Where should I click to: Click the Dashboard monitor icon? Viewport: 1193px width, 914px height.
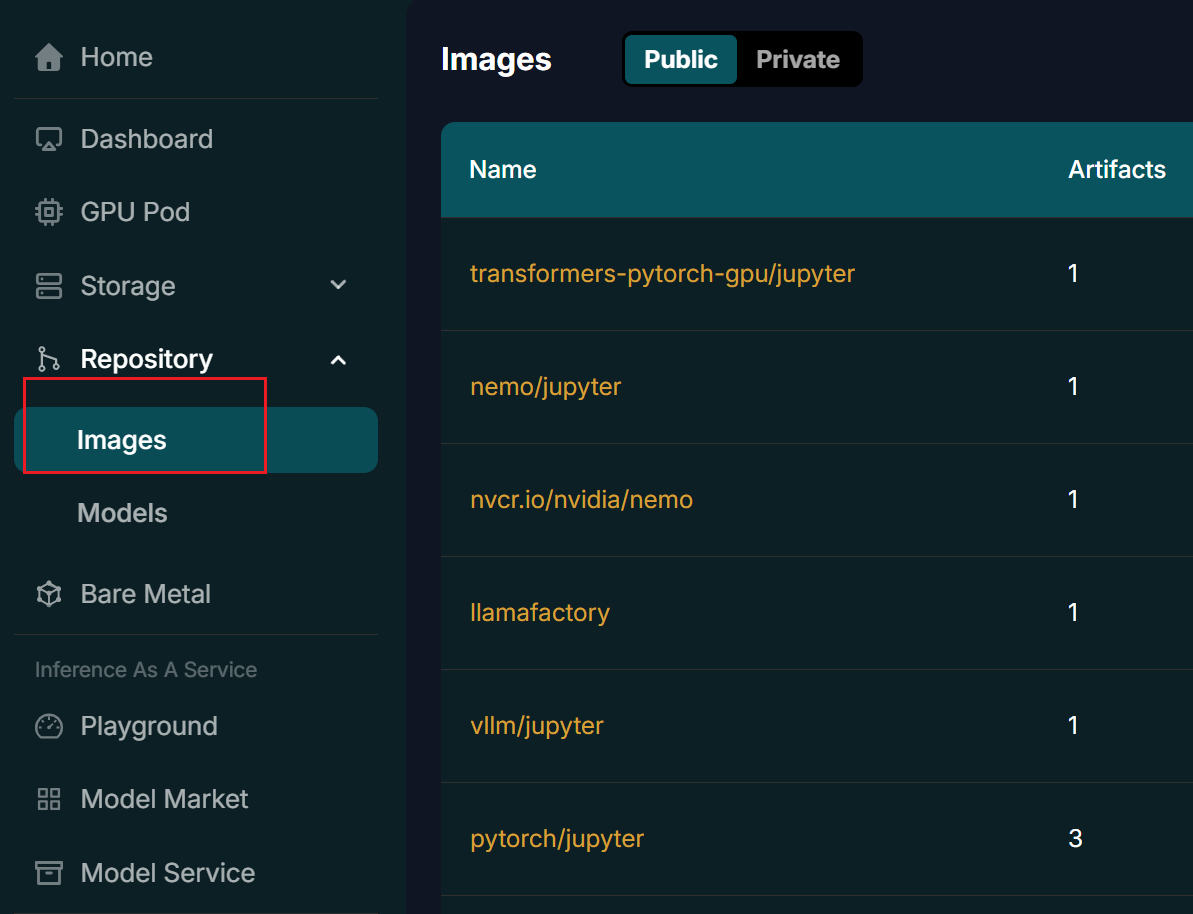pos(48,138)
